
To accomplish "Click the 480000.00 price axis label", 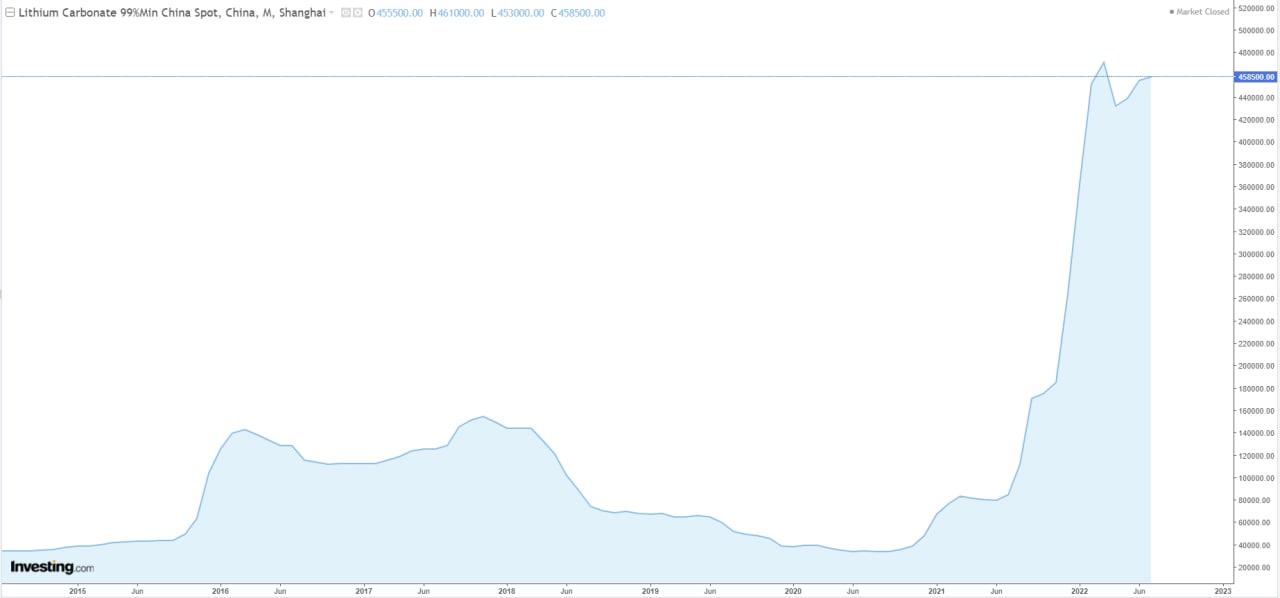I will [1256, 53].
